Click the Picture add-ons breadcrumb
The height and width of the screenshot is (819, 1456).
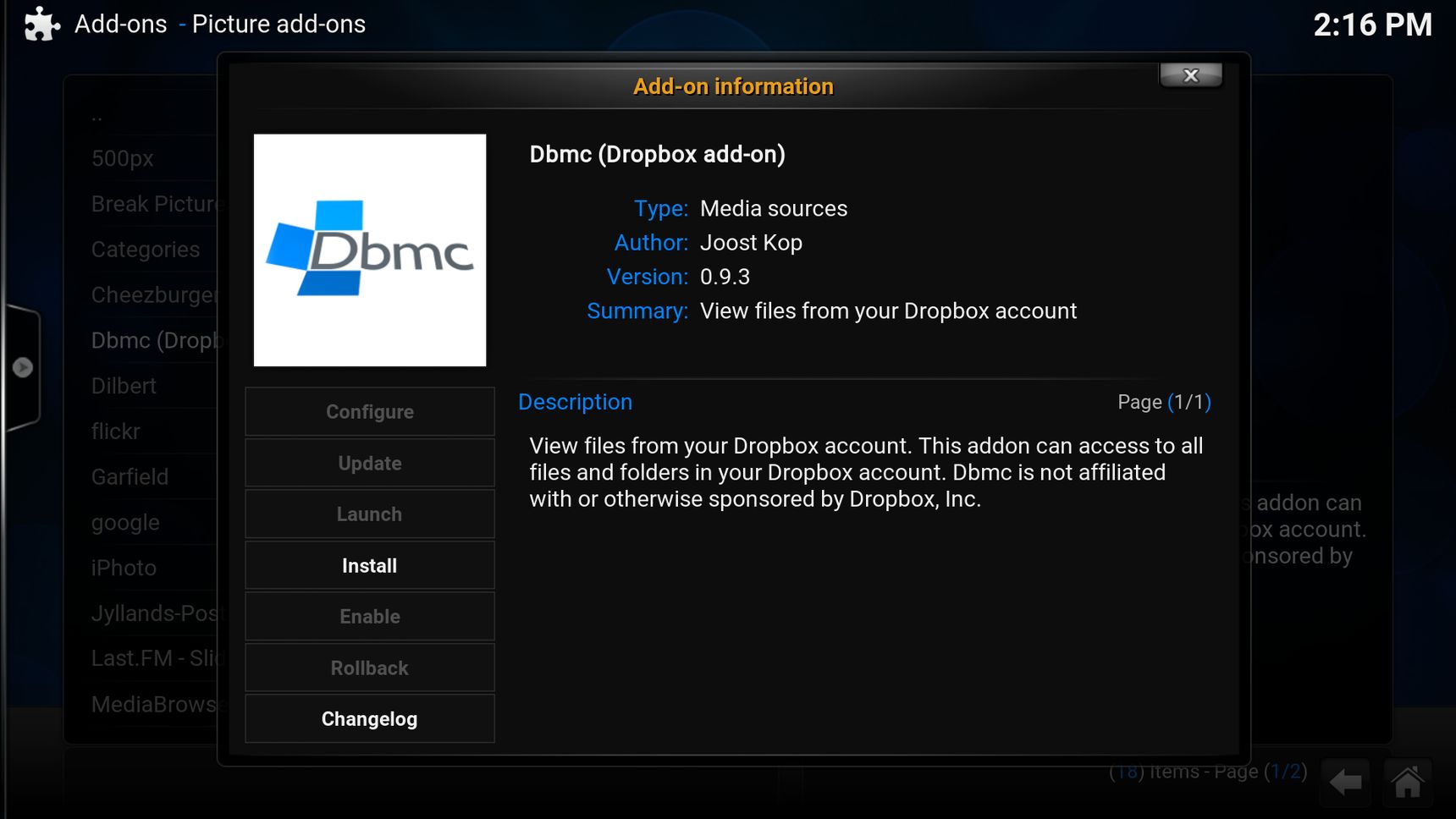279,24
